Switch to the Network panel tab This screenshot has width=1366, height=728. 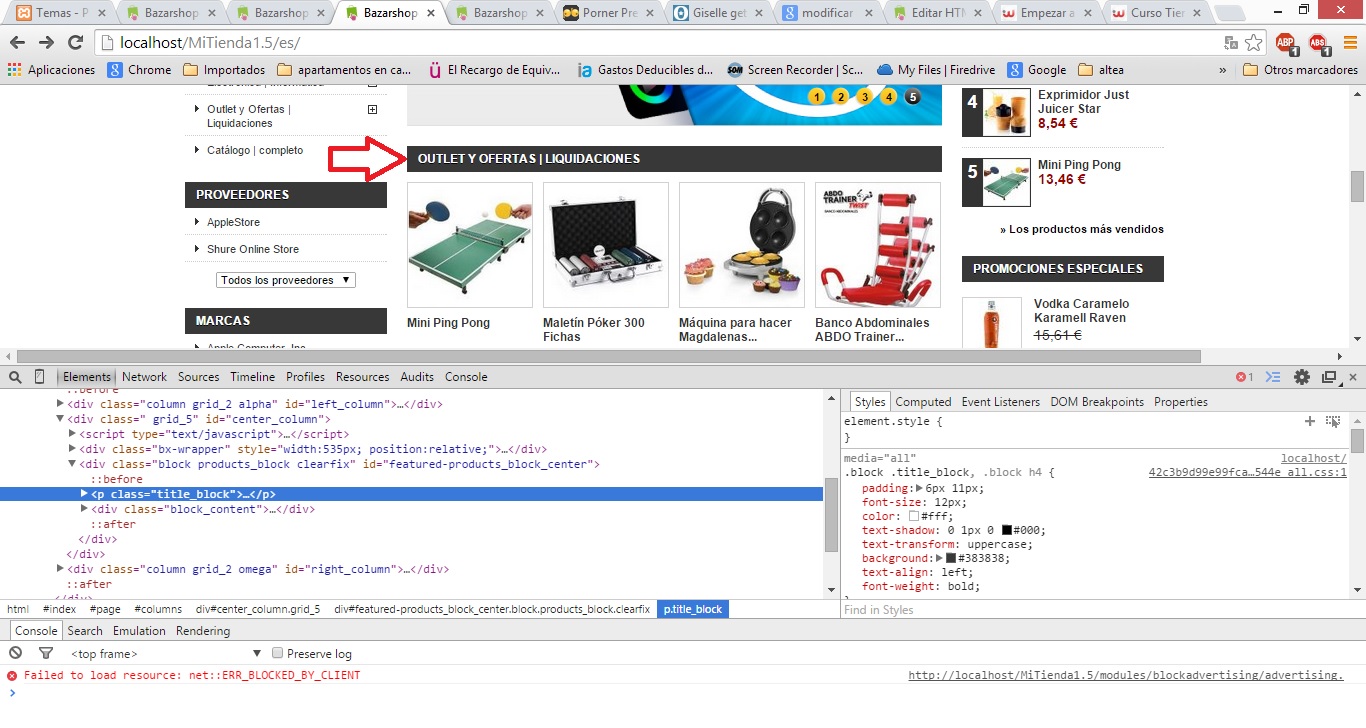click(145, 377)
